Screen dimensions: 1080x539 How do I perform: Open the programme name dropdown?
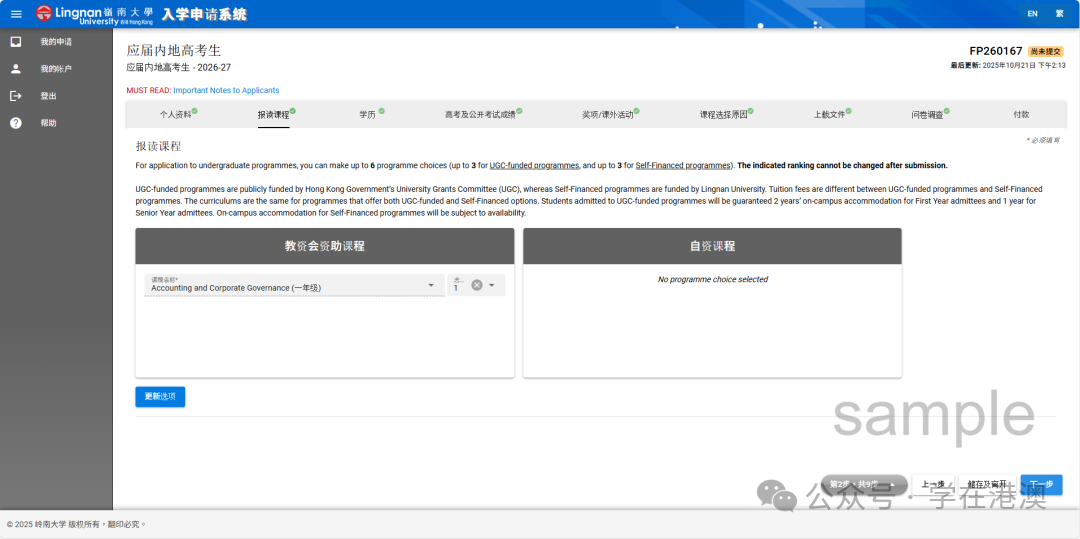click(x=431, y=285)
